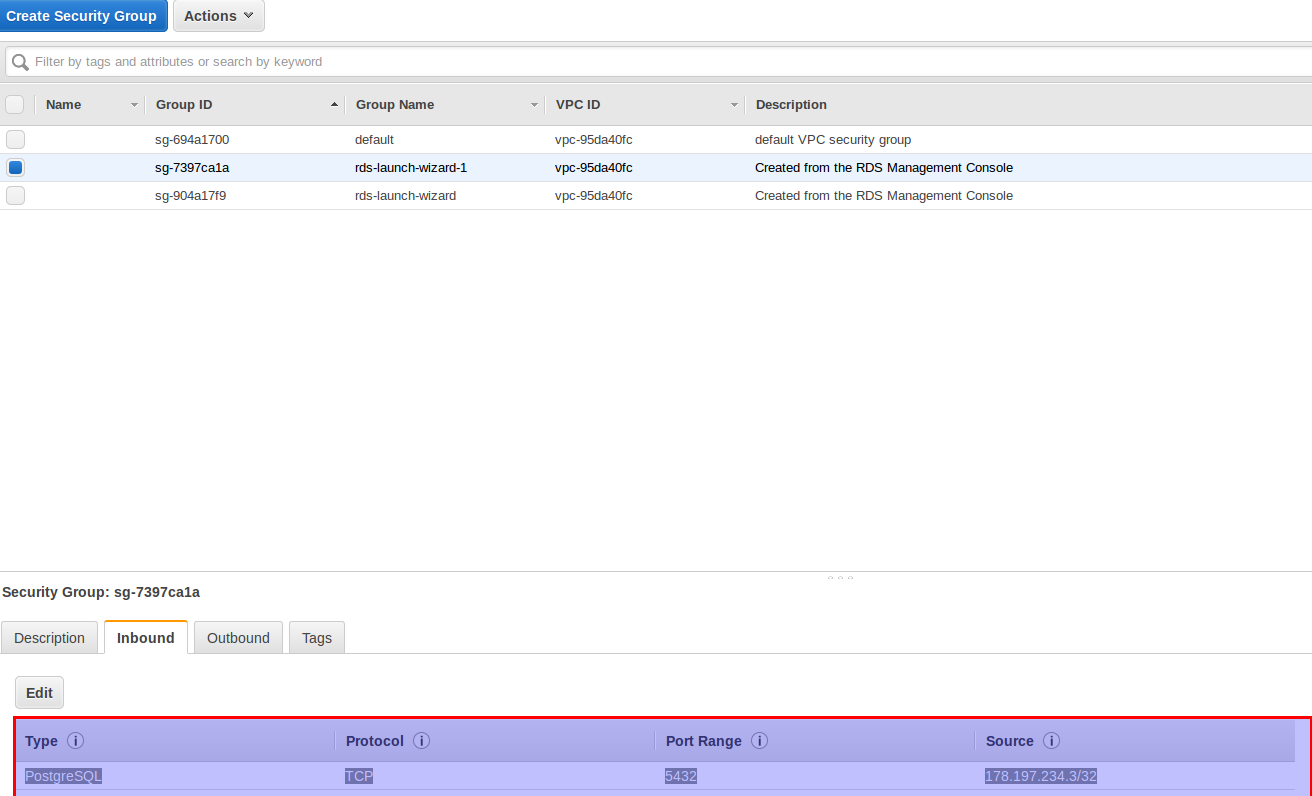Check the box for sg-904a17f9 row
Screen dimensions: 1312x796
15,196
